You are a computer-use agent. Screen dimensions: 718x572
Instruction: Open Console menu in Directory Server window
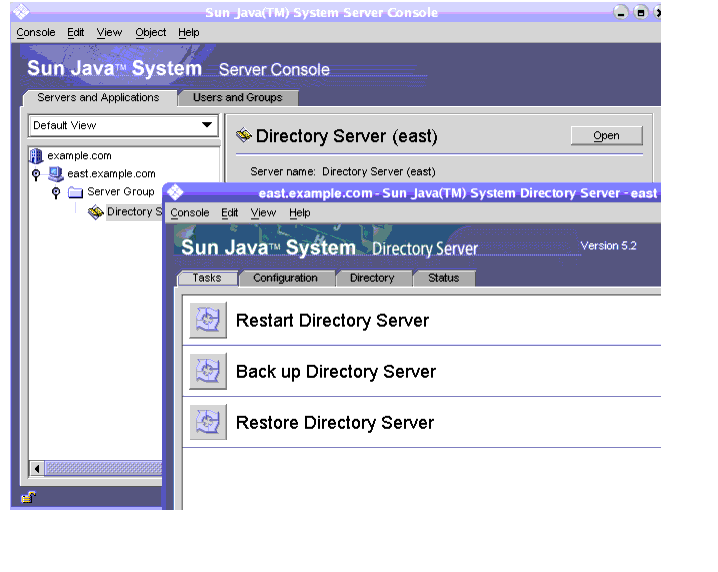[190, 213]
